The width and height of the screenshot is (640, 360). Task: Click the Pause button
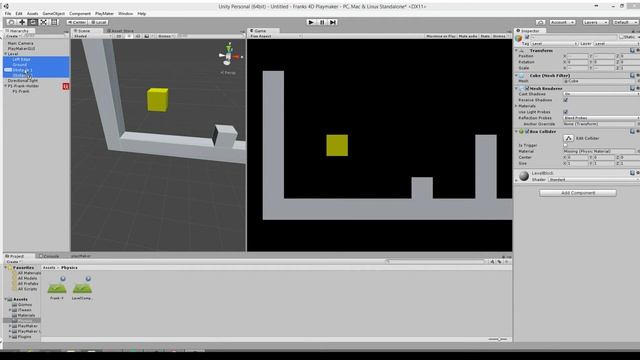pos(322,22)
